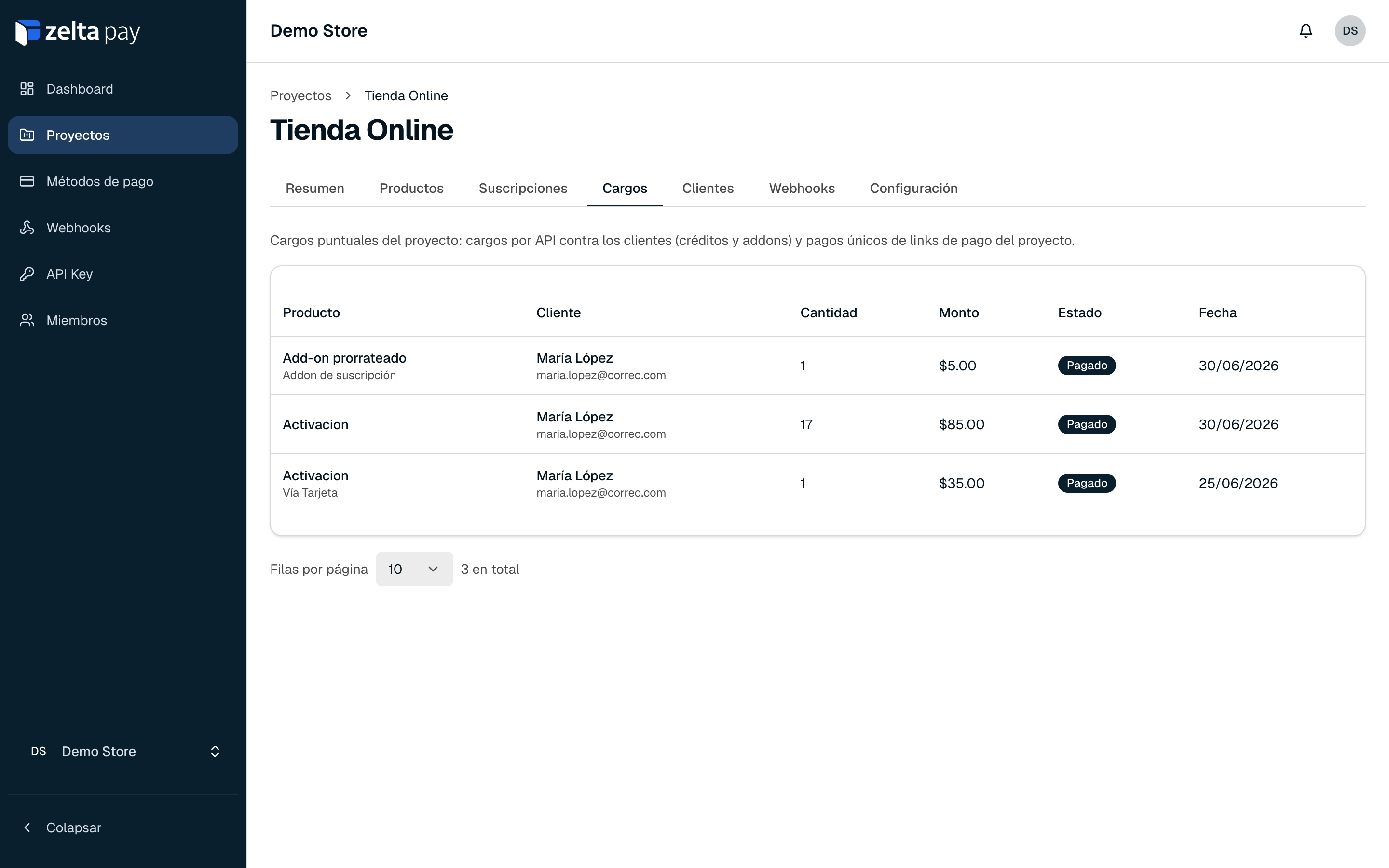Click the Cantidad column header

(828, 313)
